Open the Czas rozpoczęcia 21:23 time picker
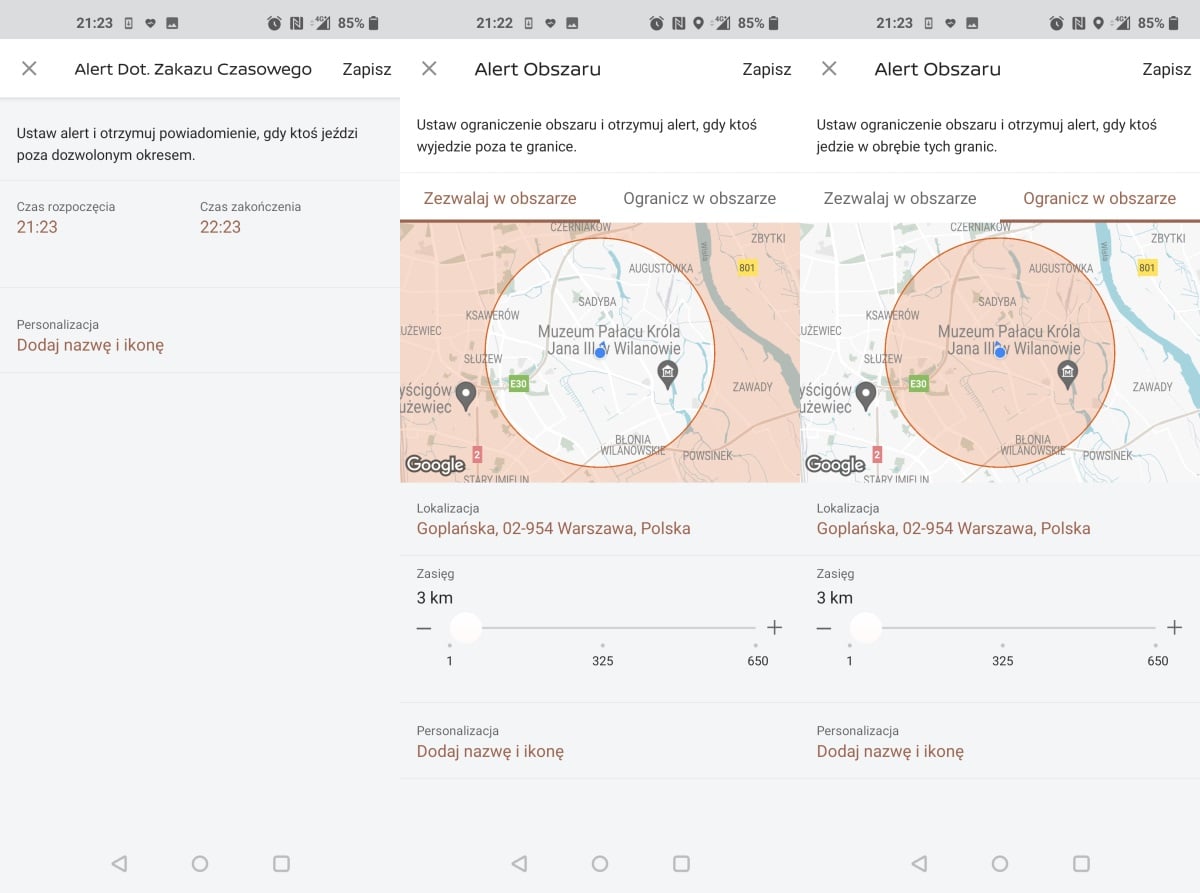Screen dimensions: 1200x893 pyautogui.click(x=37, y=227)
